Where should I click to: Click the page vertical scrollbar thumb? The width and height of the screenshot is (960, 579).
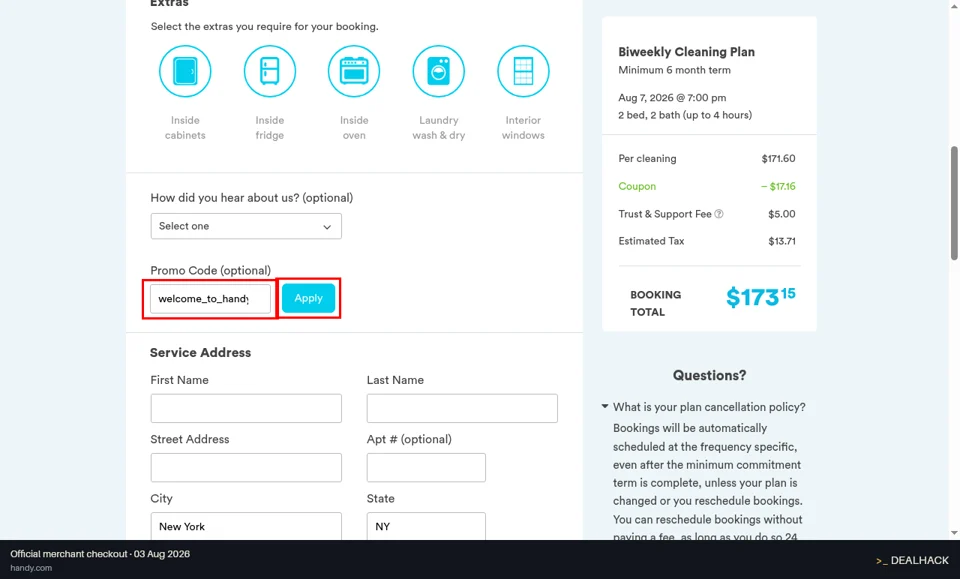pos(954,203)
